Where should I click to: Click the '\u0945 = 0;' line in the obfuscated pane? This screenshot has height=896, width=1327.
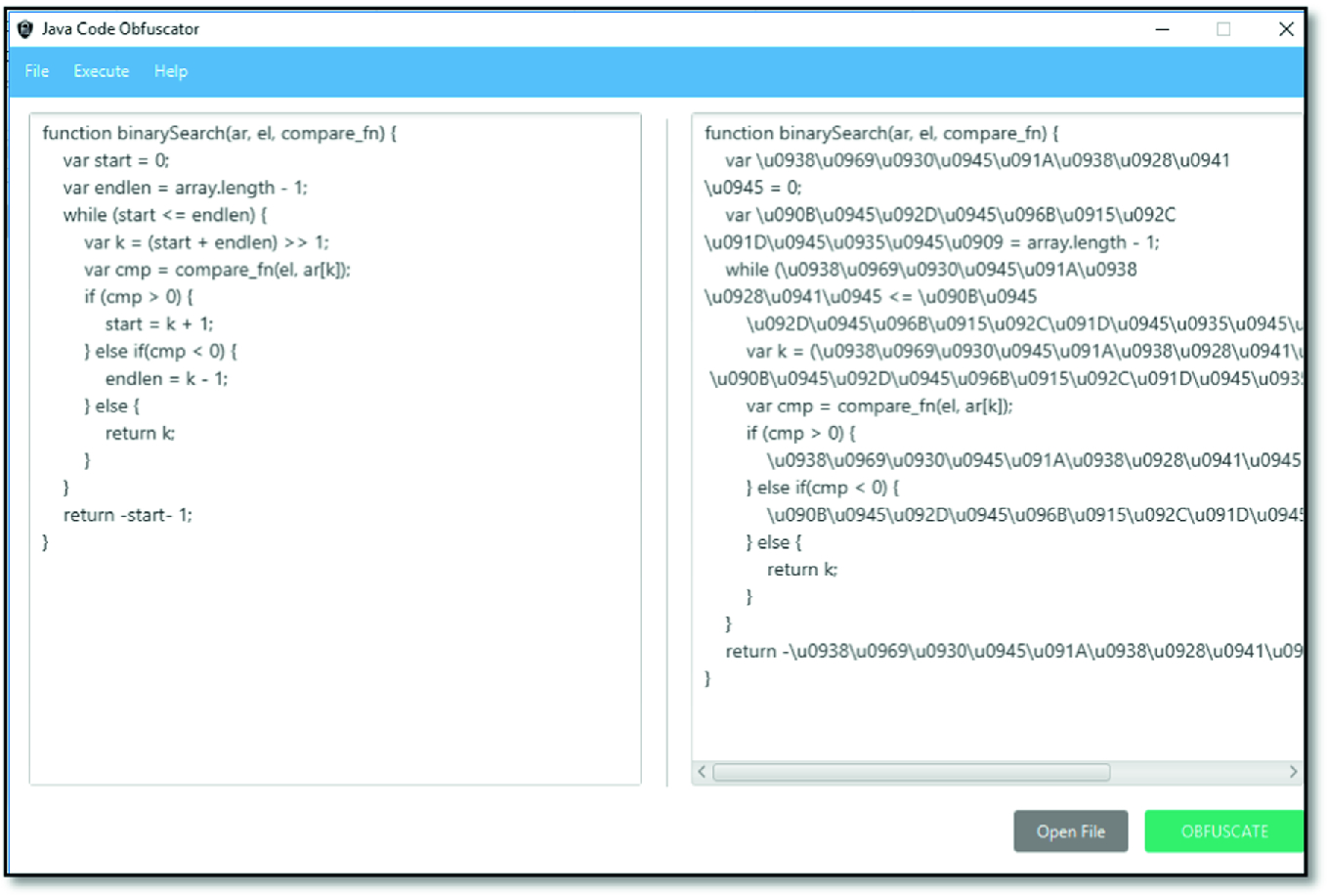click(x=752, y=188)
